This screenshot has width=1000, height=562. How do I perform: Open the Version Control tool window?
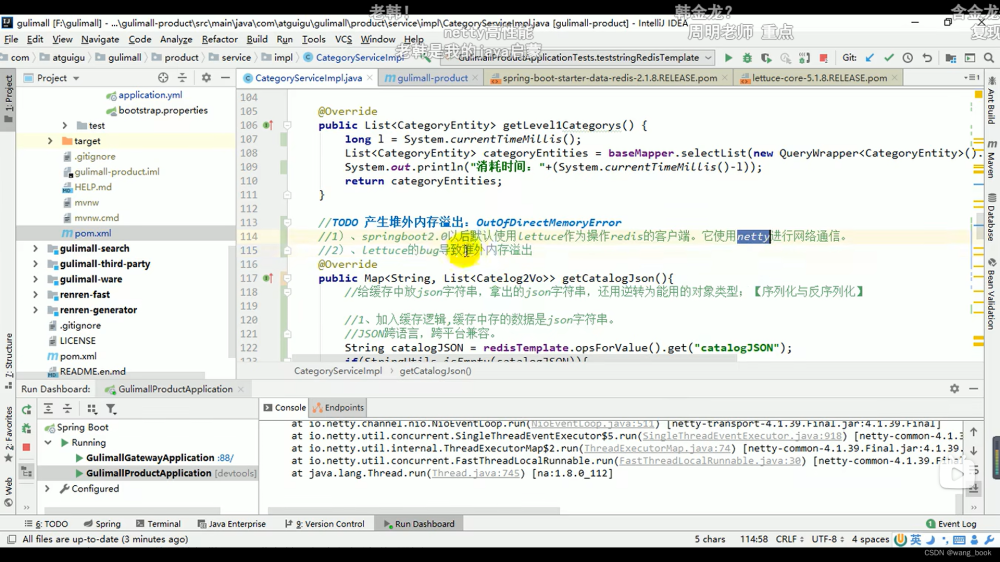pos(325,524)
